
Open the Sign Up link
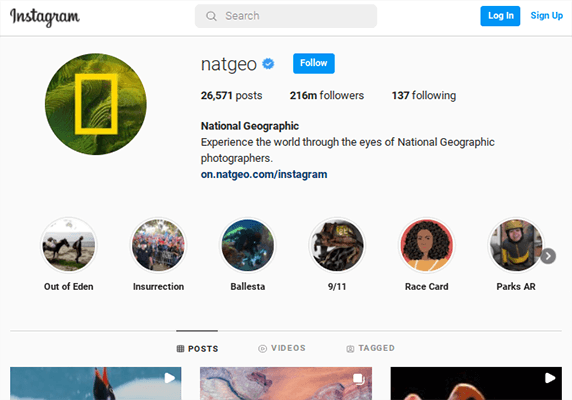pyautogui.click(x=546, y=16)
